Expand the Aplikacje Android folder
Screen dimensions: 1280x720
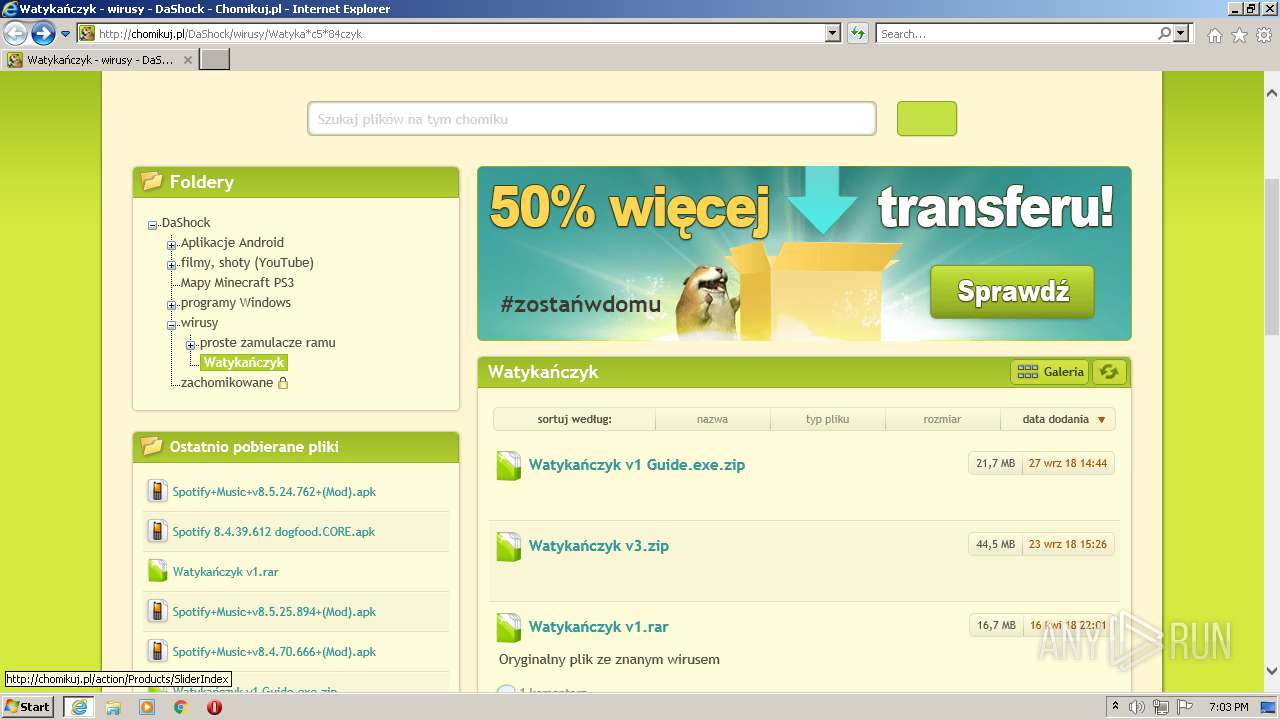tap(172, 245)
